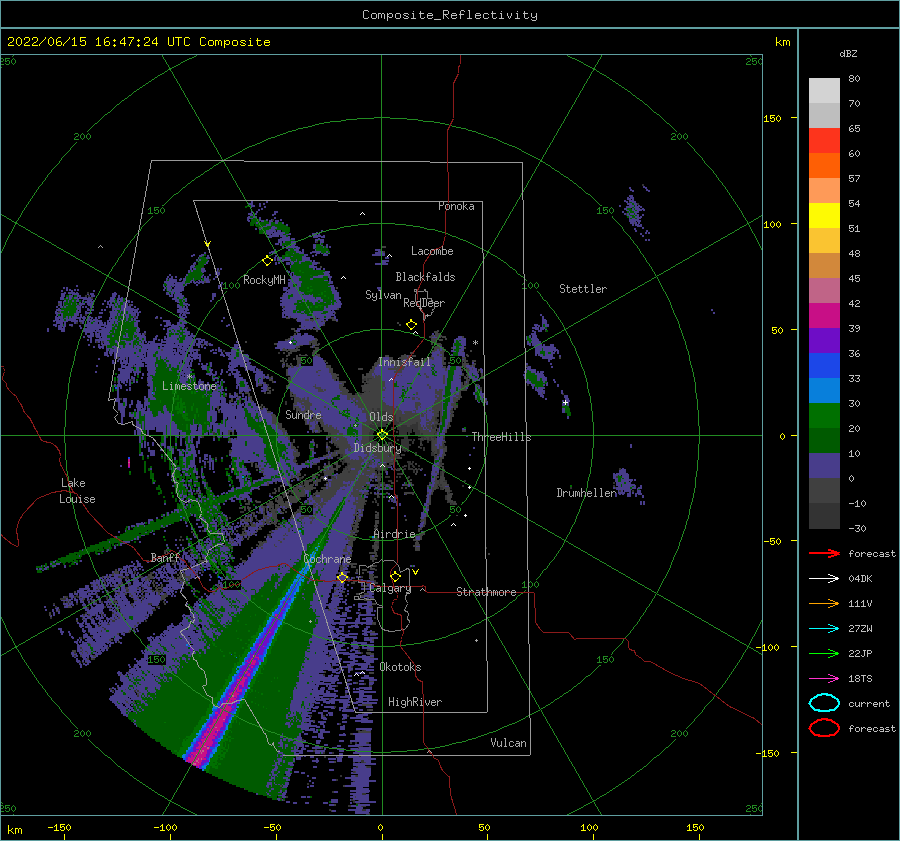Screen dimensions: 900x841
Task: Click the dark green 20-10 dBZ swatch
Action: 824,440
